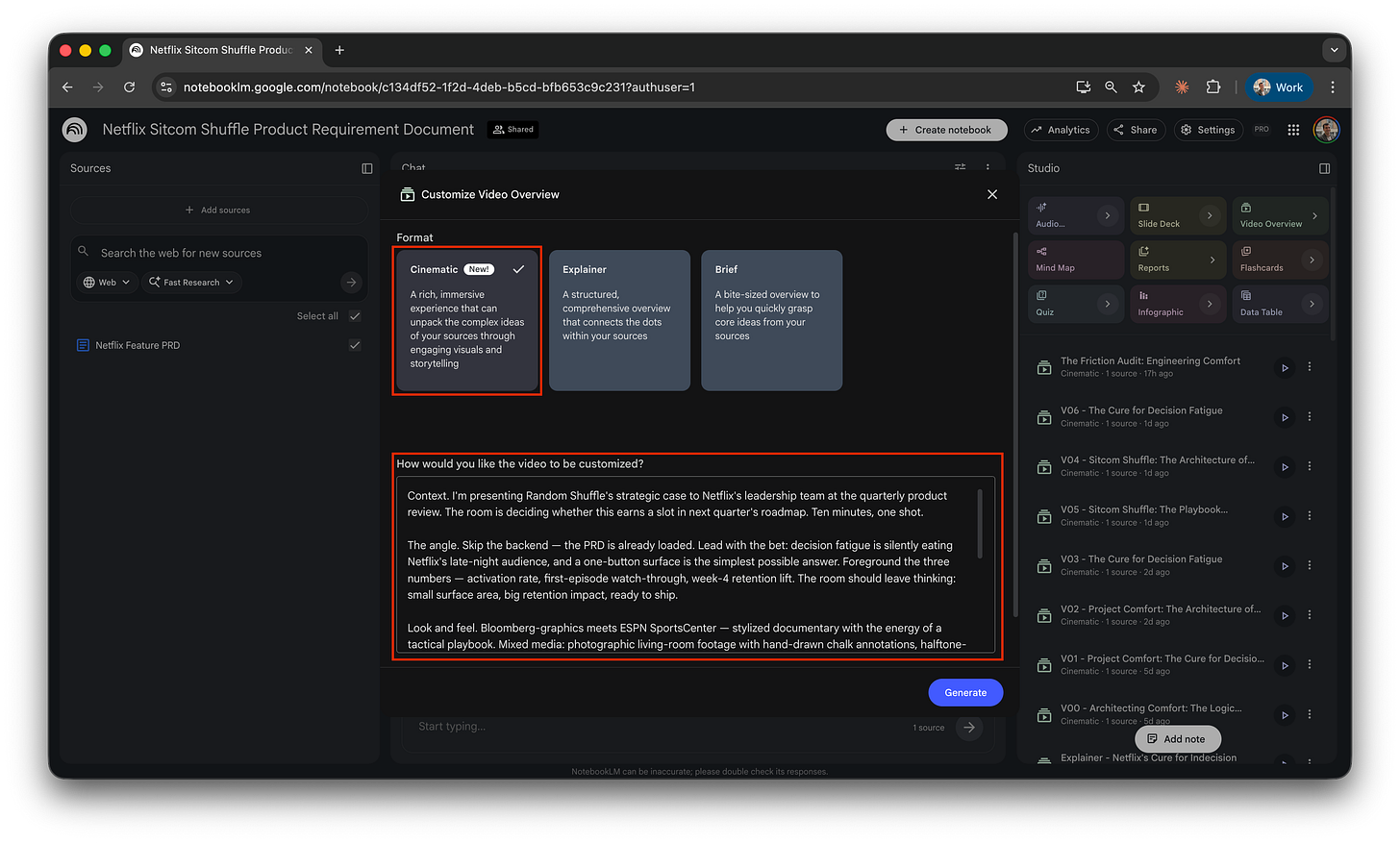
Task: Open more options for V00 - Architecting Comfort
Action: coord(1310,714)
